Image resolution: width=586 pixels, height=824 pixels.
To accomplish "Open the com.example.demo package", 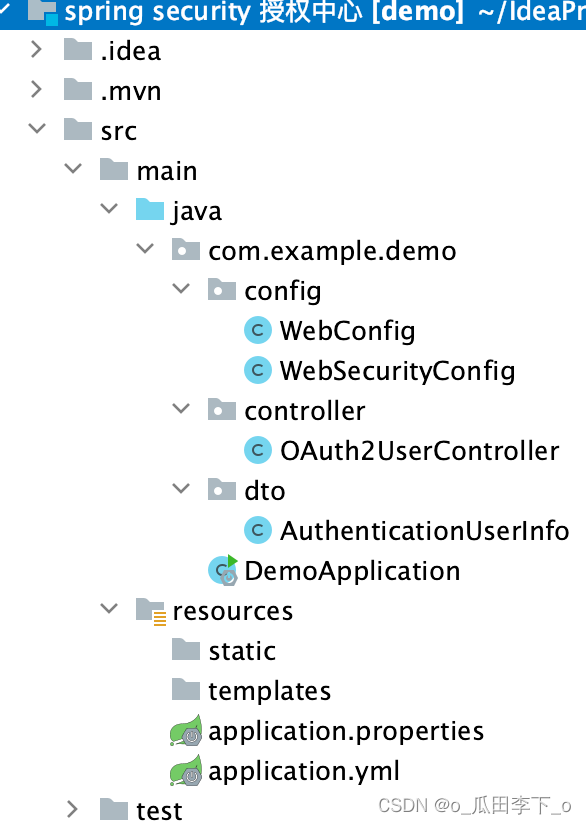I will [x=332, y=250].
